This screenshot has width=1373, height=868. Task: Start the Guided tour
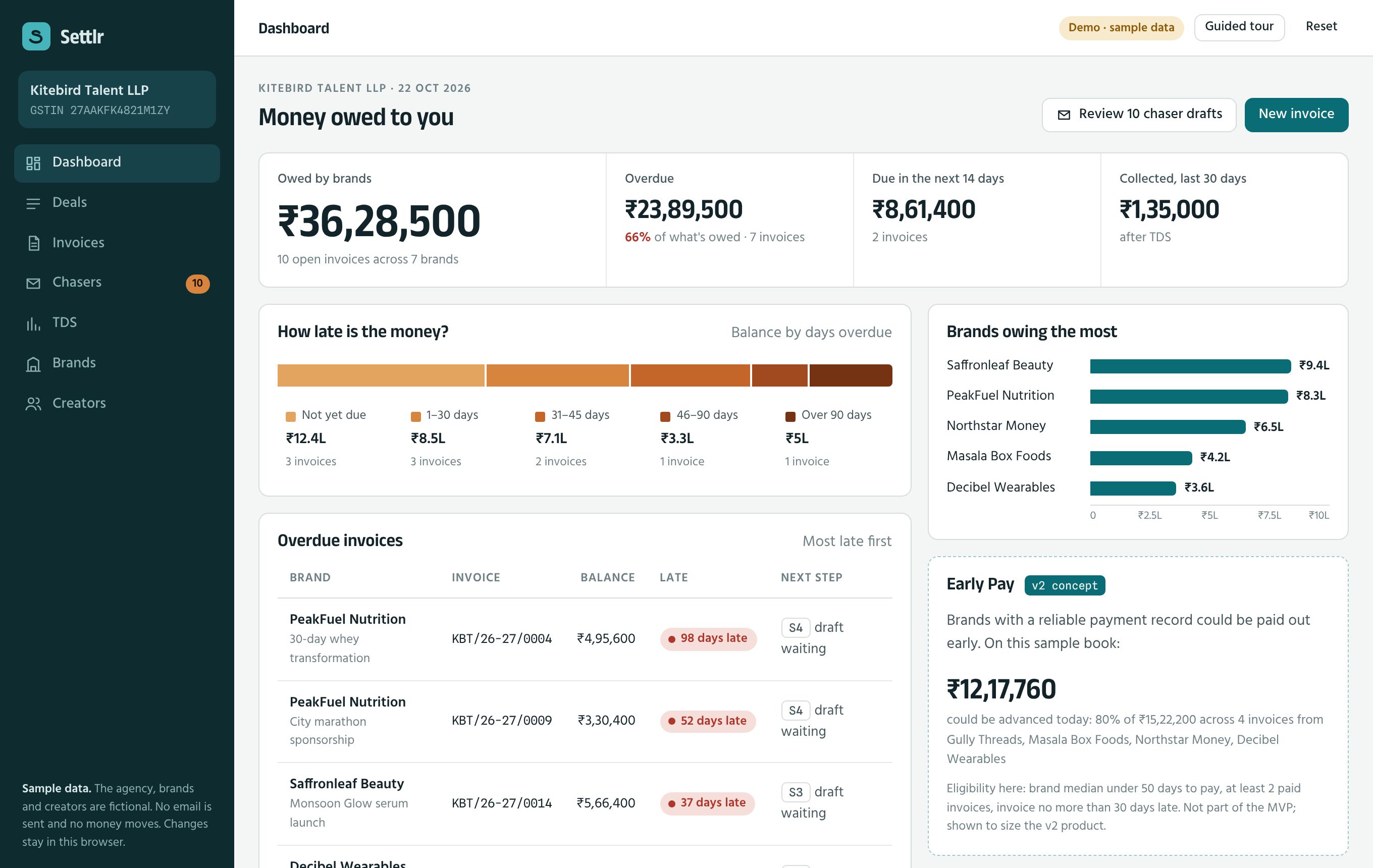[1239, 27]
